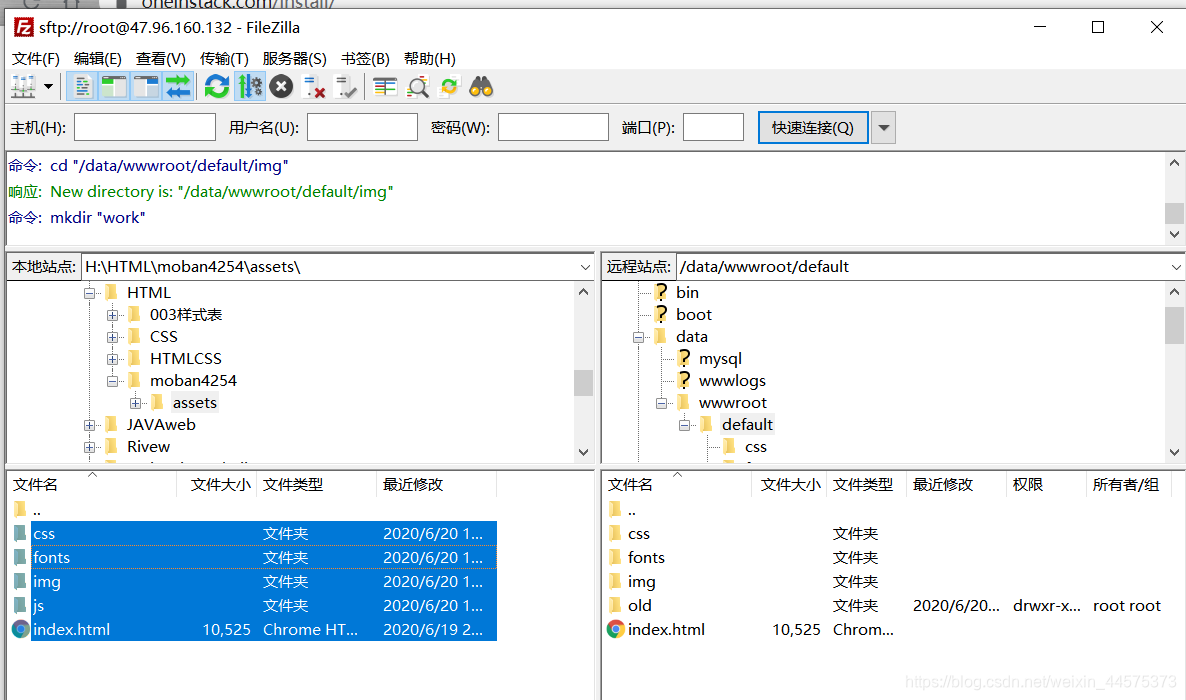Select the remote img folder row

point(888,581)
